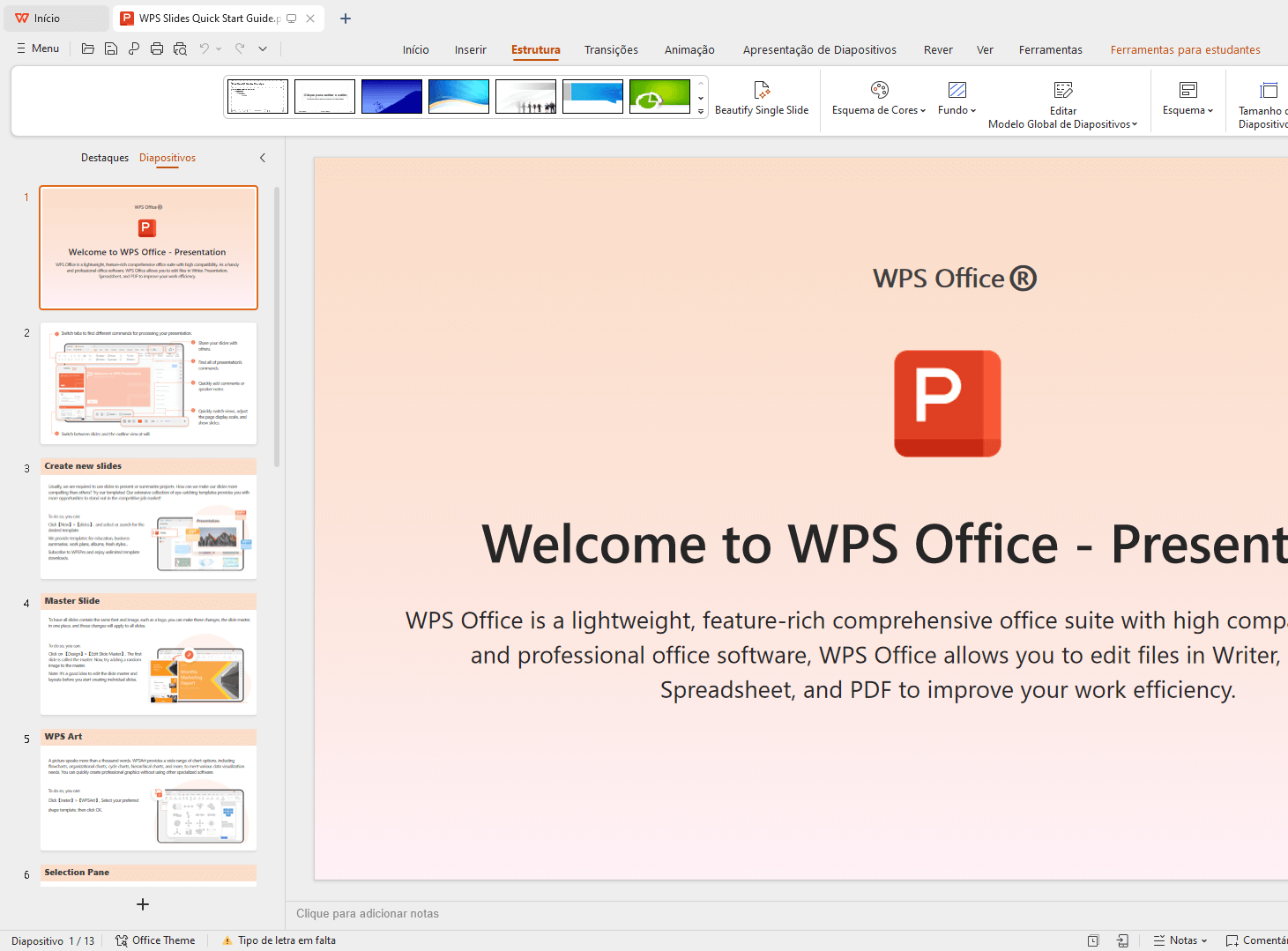Open the Menu button
The height and width of the screenshot is (951, 1288).
pos(38,48)
